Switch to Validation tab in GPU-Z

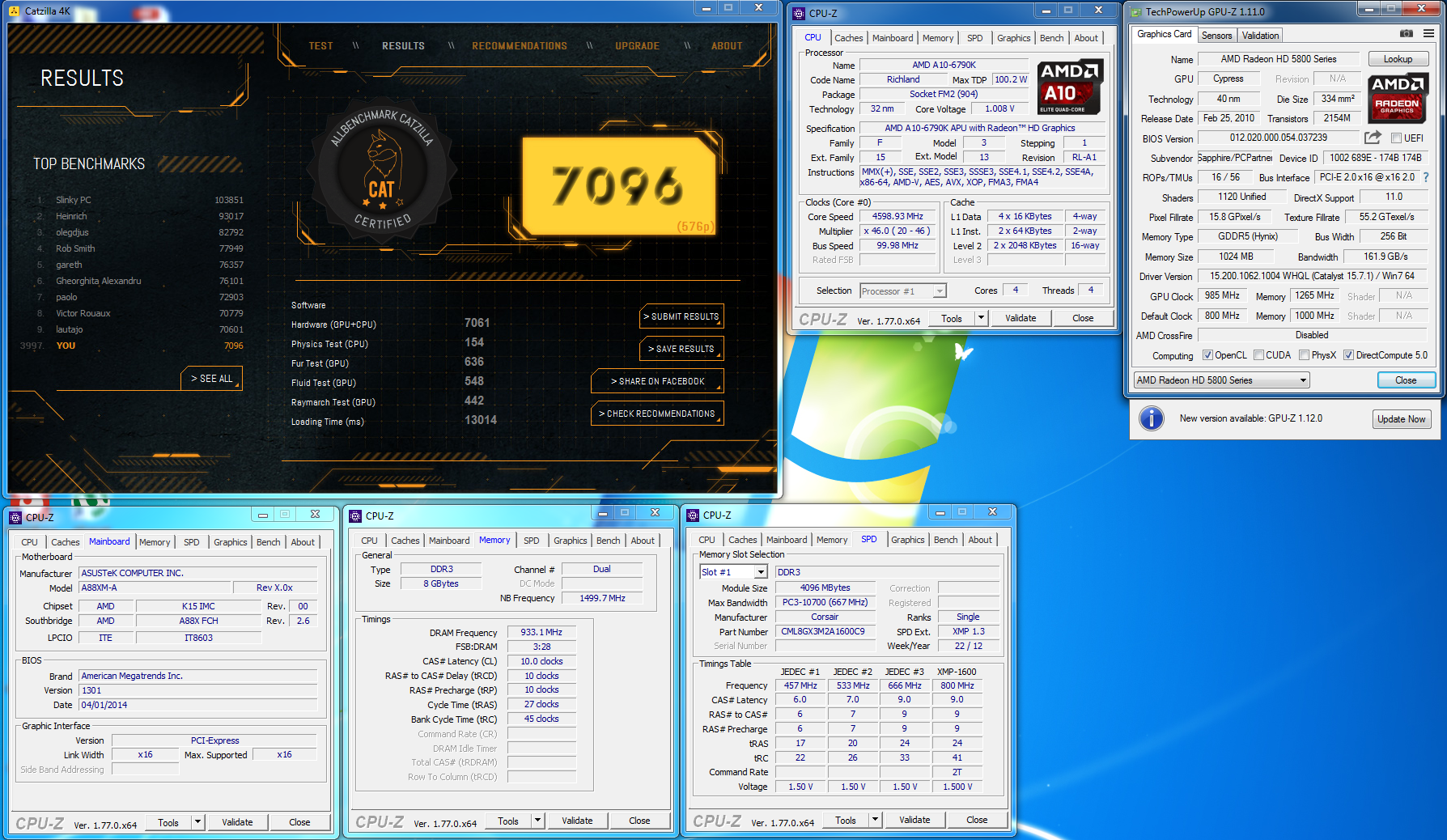point(1260,36)
